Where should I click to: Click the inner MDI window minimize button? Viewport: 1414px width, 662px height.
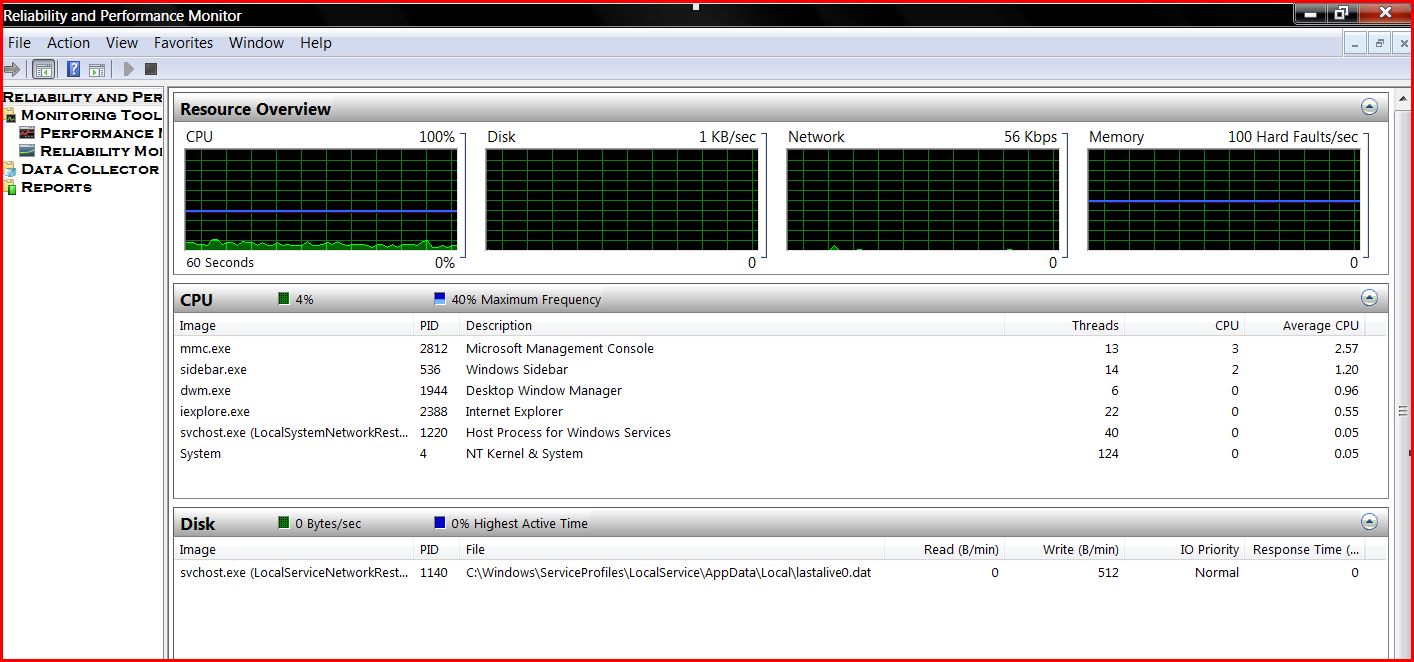1356,43
